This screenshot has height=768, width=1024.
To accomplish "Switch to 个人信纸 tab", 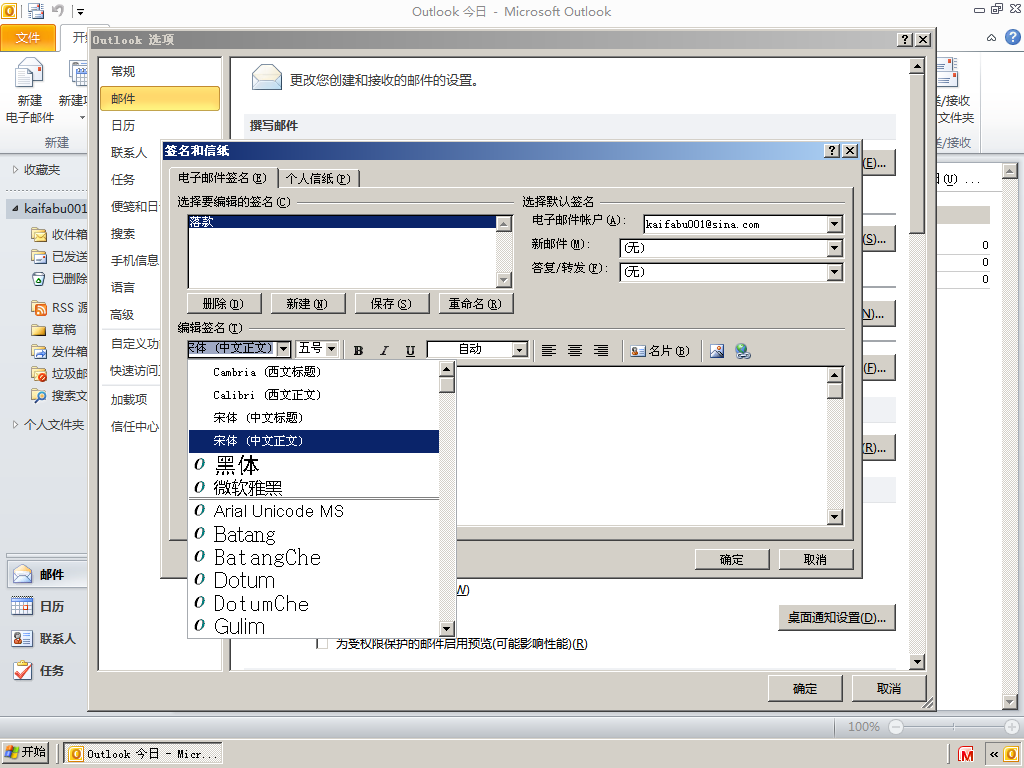I will [318, 178].
